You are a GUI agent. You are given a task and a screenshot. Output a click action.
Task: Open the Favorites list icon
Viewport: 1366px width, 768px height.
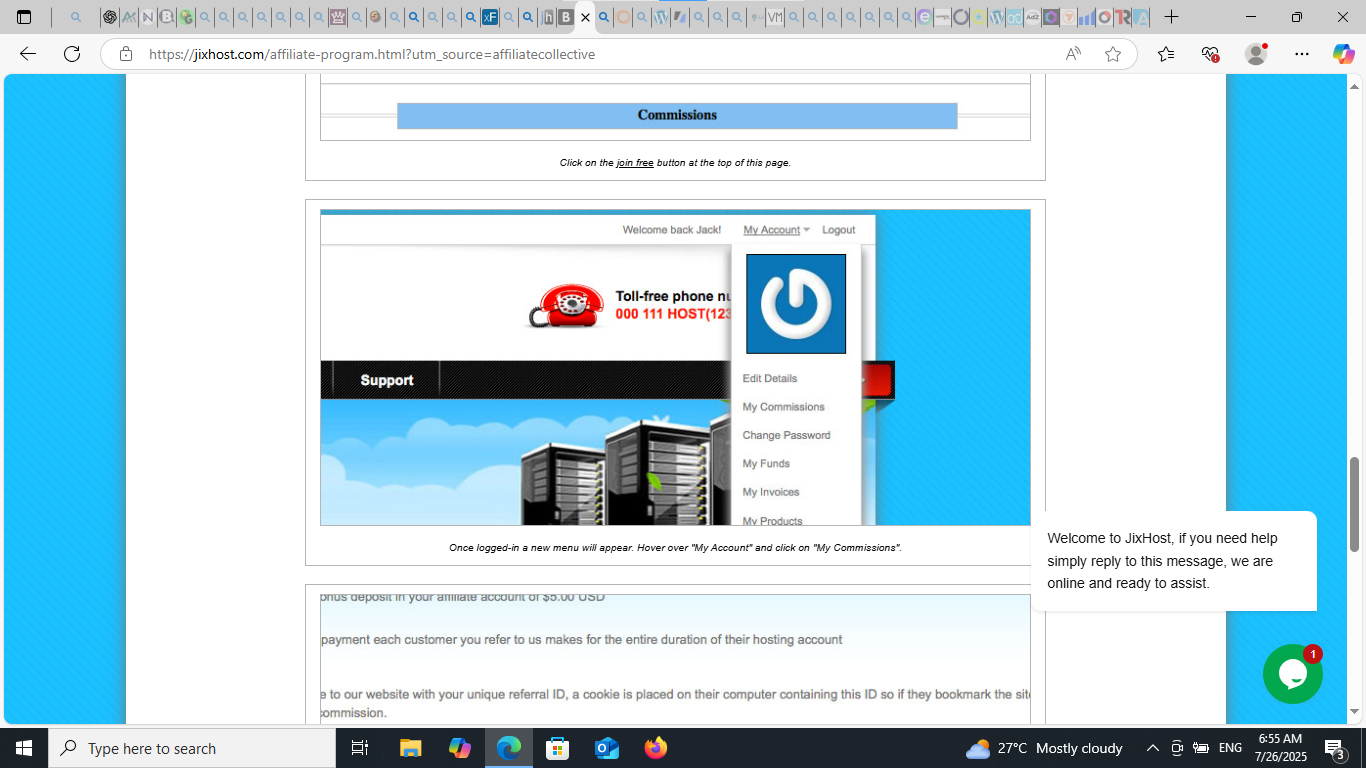coord(1166,54)
